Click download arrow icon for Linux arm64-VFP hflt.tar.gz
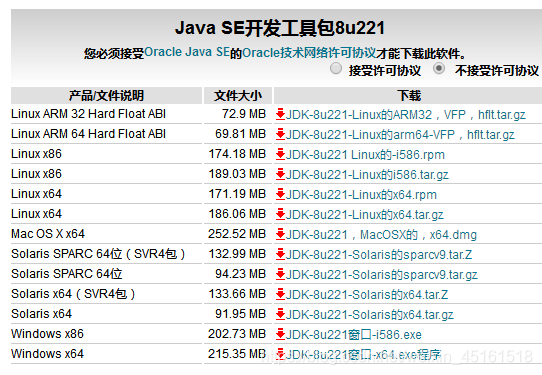Image resolution: width=542 pixels, height=375 pixels. [x=280, y=134]
